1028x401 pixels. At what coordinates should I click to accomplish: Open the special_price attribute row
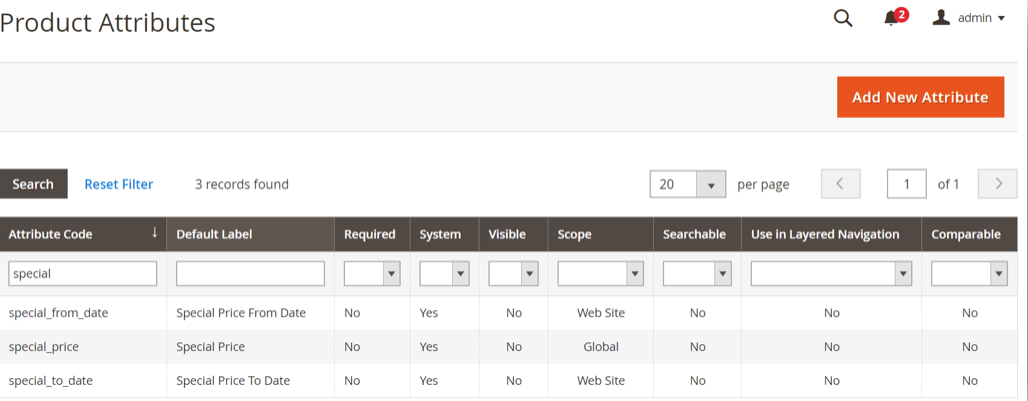coord(509,347)
